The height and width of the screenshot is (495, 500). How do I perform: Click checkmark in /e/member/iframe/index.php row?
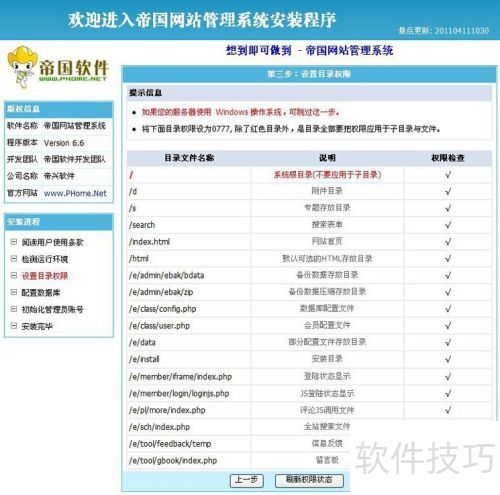tap(448, 377)
